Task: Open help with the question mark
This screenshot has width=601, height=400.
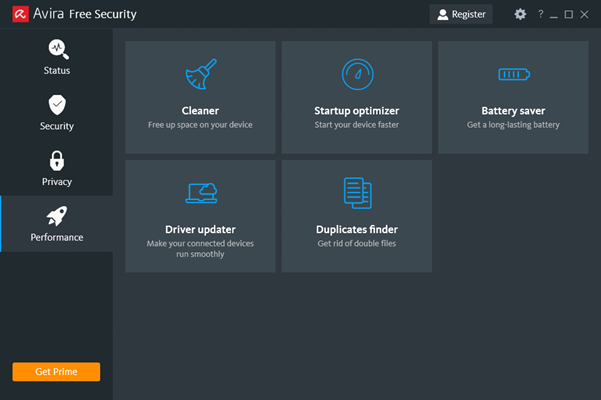Action: pyautogui.click(x=540, y=14)
